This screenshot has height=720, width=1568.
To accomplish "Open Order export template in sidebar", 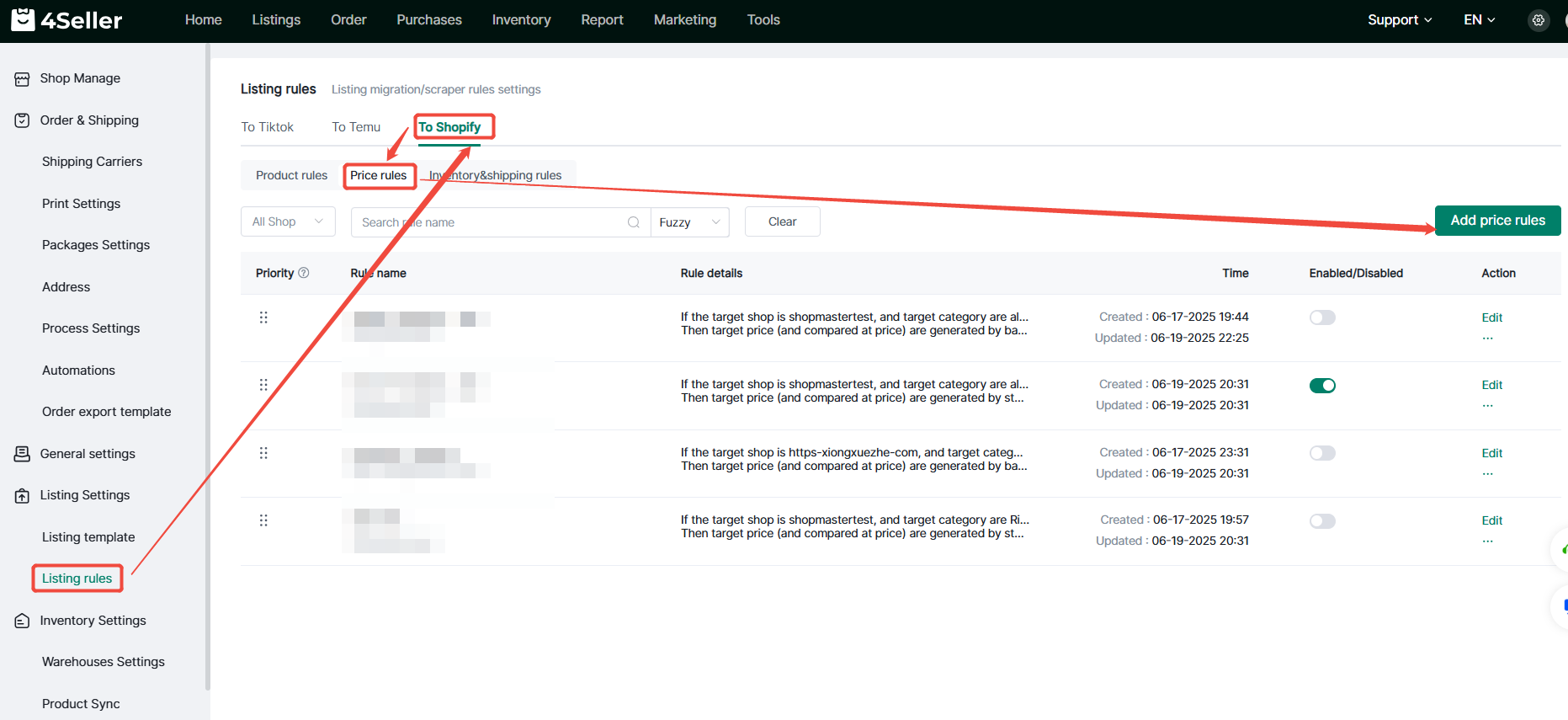I will [x=107, y=412].
